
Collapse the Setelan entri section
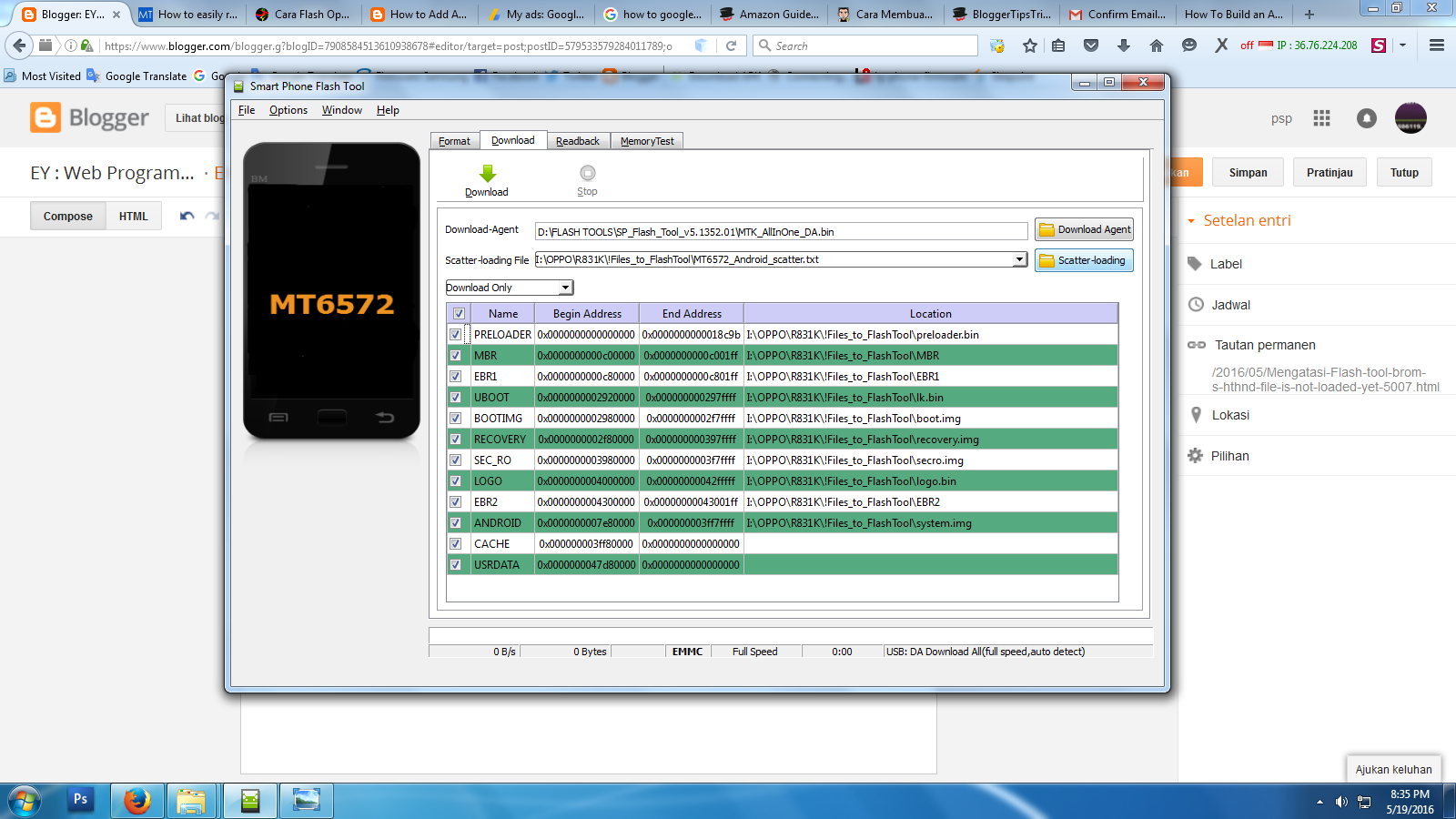pyautogui.click(x=1191, y=221)
